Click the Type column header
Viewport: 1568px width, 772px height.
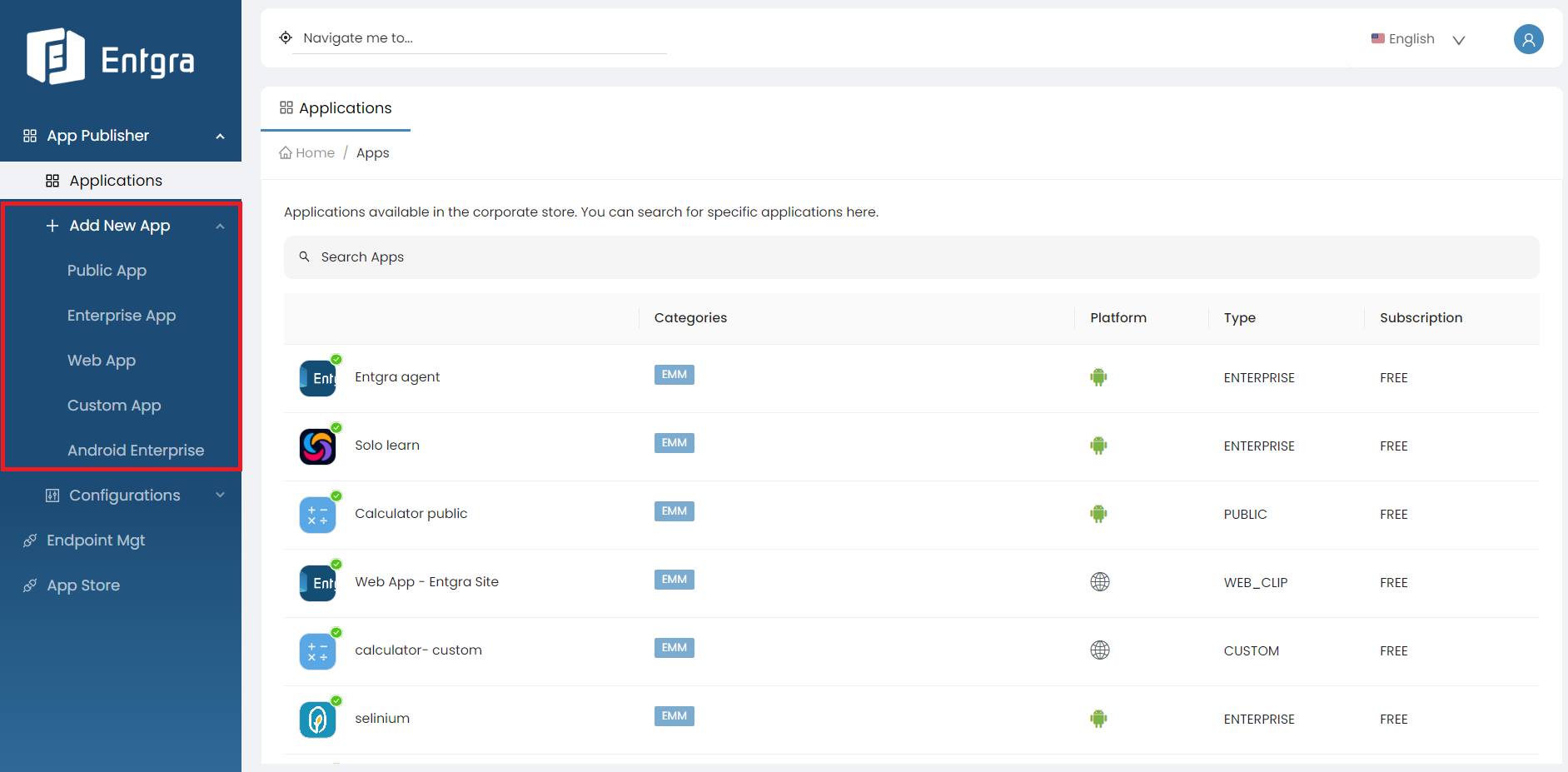click(x=1240, y=318)
